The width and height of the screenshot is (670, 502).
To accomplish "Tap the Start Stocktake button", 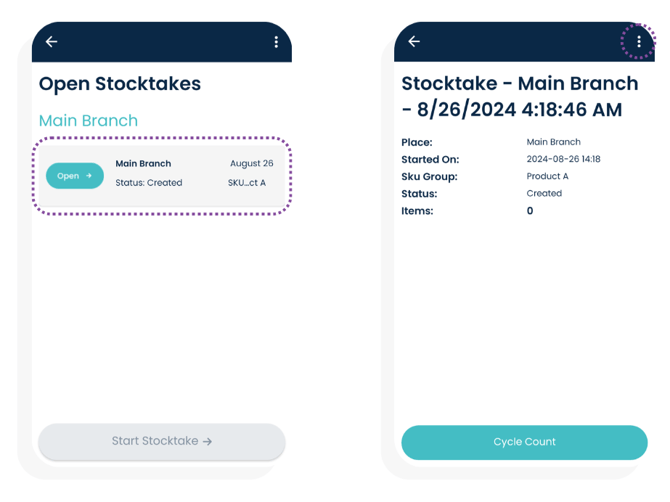I will [161, 441].
